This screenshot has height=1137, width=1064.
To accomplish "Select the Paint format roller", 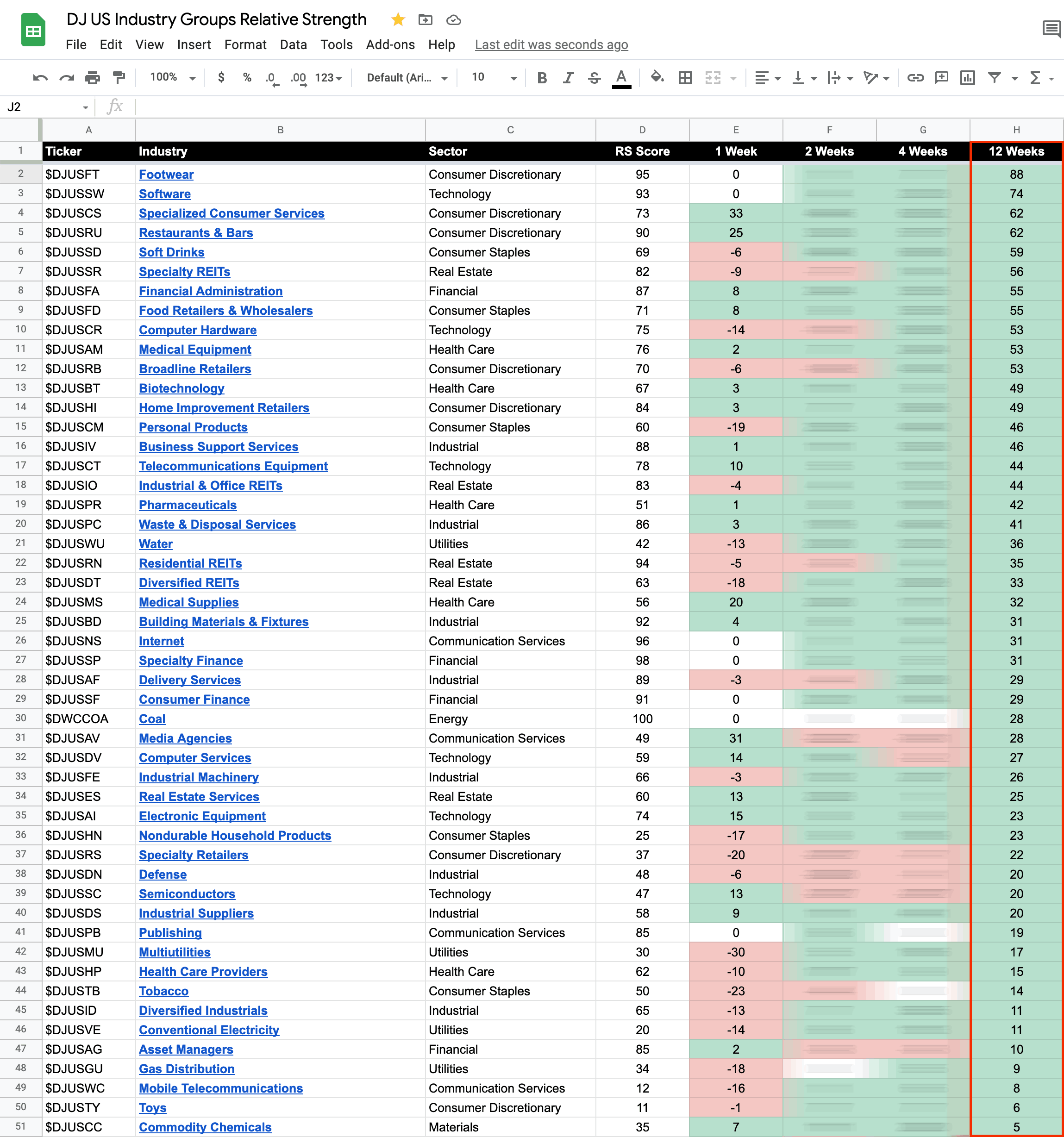I will (119, 77).
